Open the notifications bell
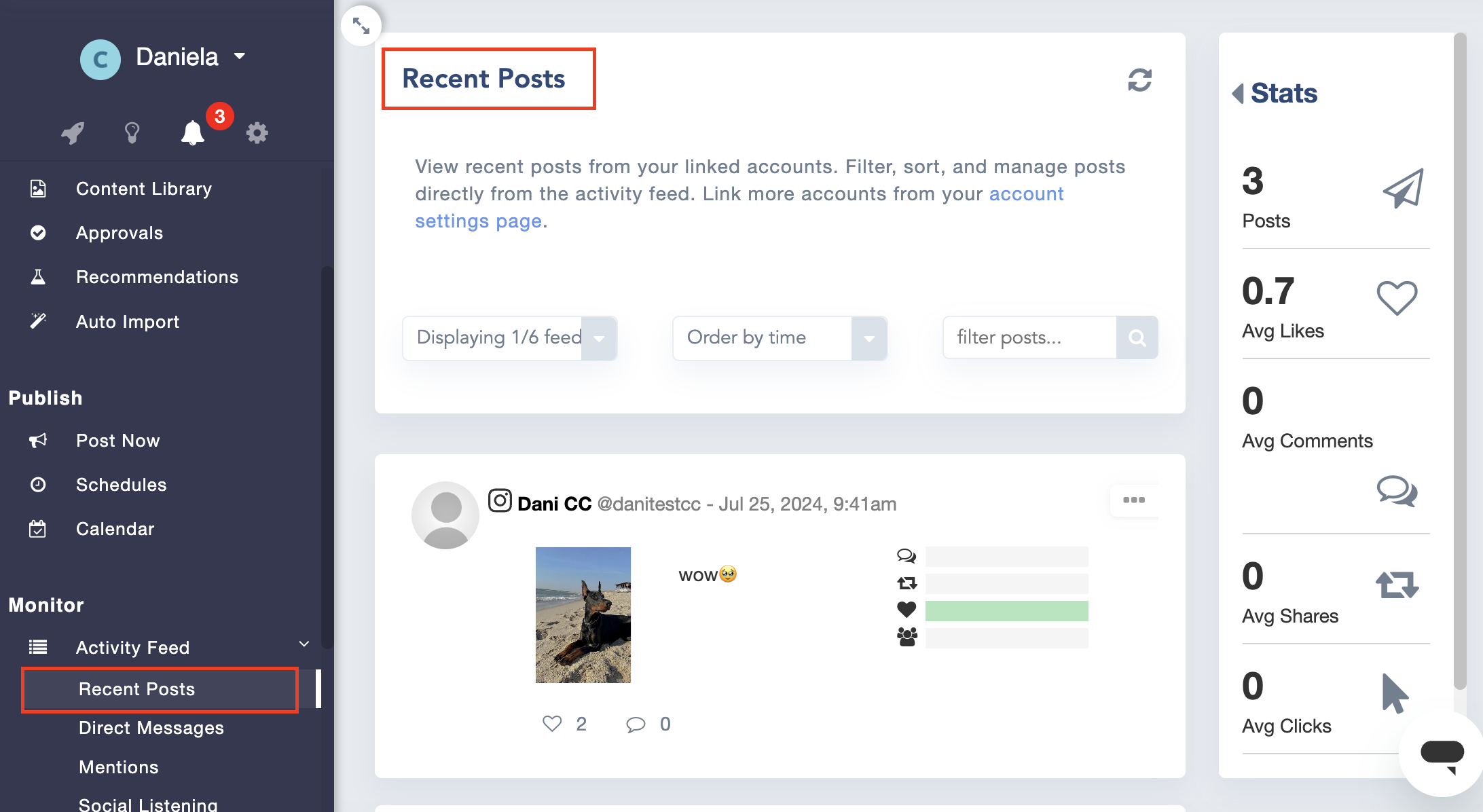Screen dimensions: 1483x812 [x=192, y=132]
